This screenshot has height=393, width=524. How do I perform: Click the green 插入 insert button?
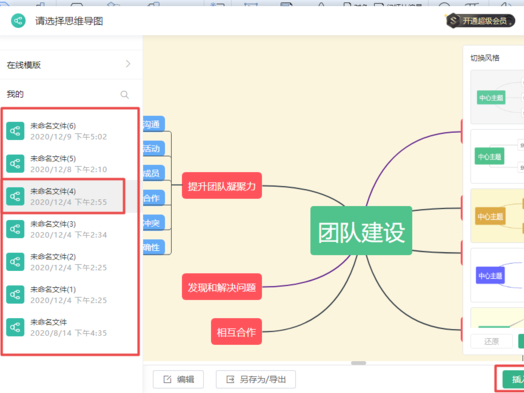(513, 379)
